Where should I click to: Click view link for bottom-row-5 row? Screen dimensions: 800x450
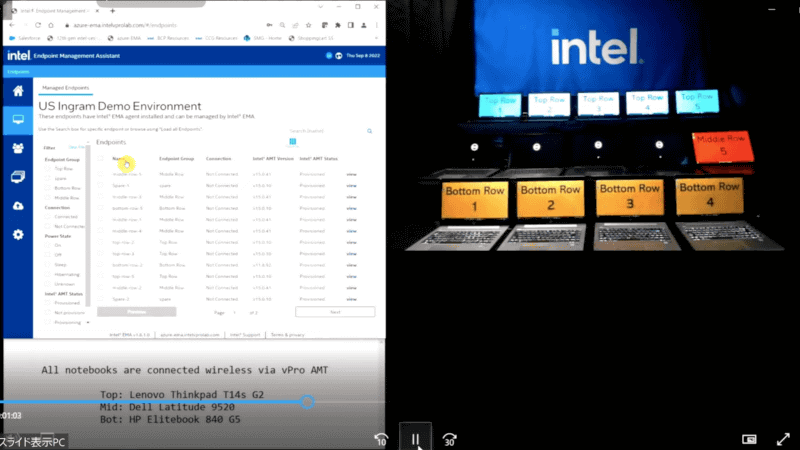click(352, 208)
